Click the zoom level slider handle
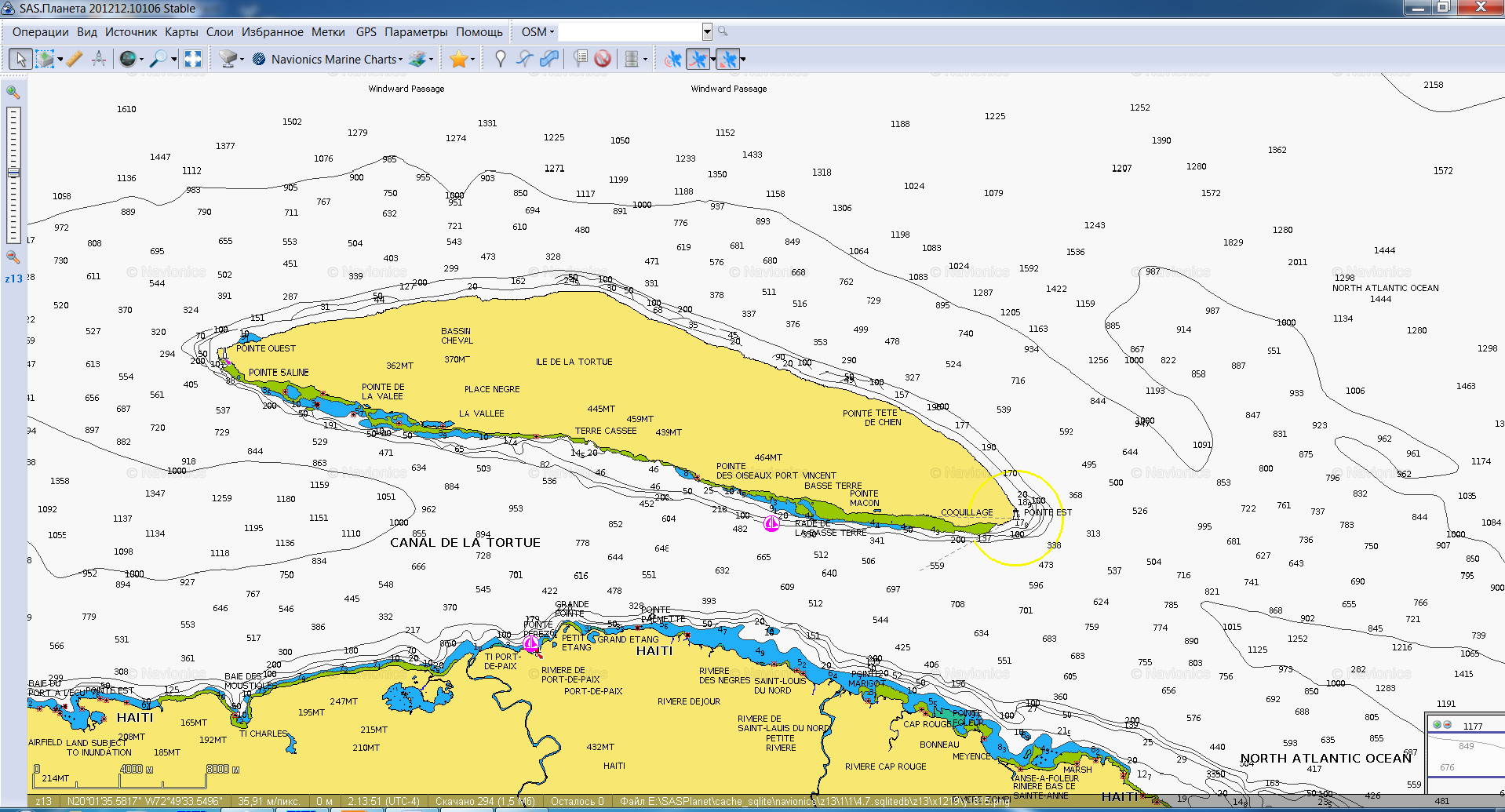1505x812 pixels. (13, 173)
